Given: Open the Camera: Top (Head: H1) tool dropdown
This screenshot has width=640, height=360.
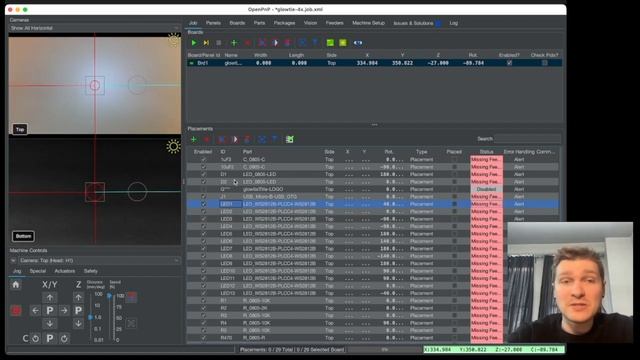Looking at the screenshot, I should coord(99,260).
